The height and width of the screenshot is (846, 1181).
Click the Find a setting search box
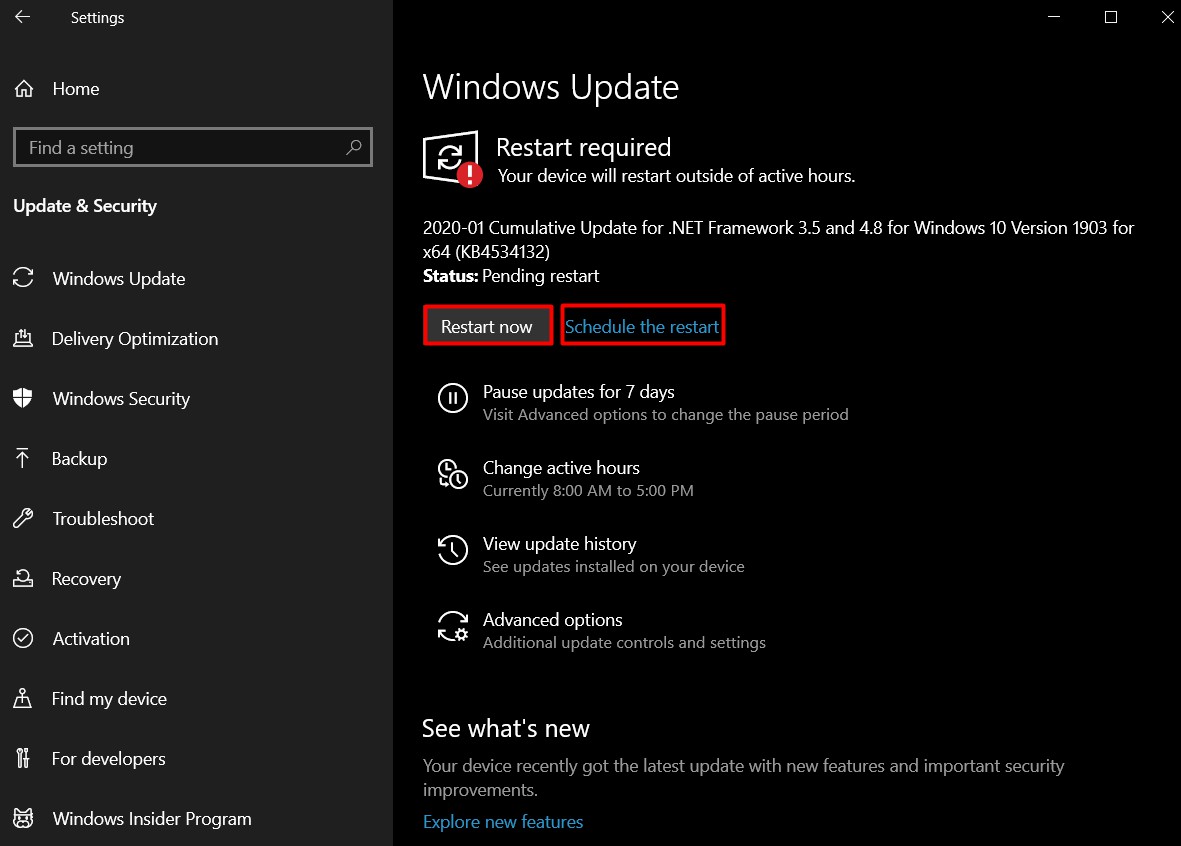coord(193,147)
